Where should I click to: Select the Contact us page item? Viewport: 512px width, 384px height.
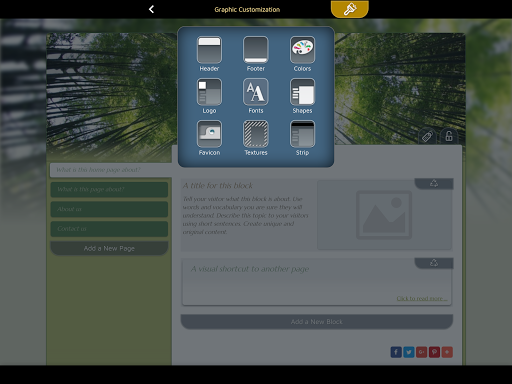(109, 229)
